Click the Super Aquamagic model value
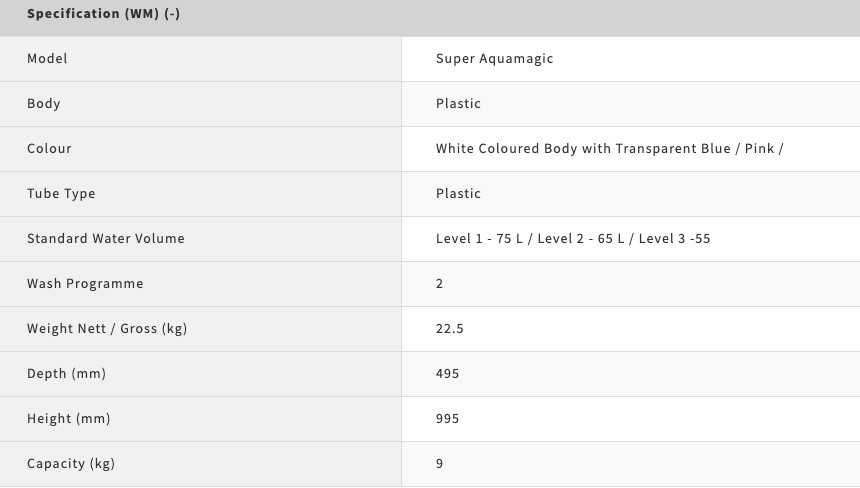Screen dimensions: 860x488 (494, 59)
